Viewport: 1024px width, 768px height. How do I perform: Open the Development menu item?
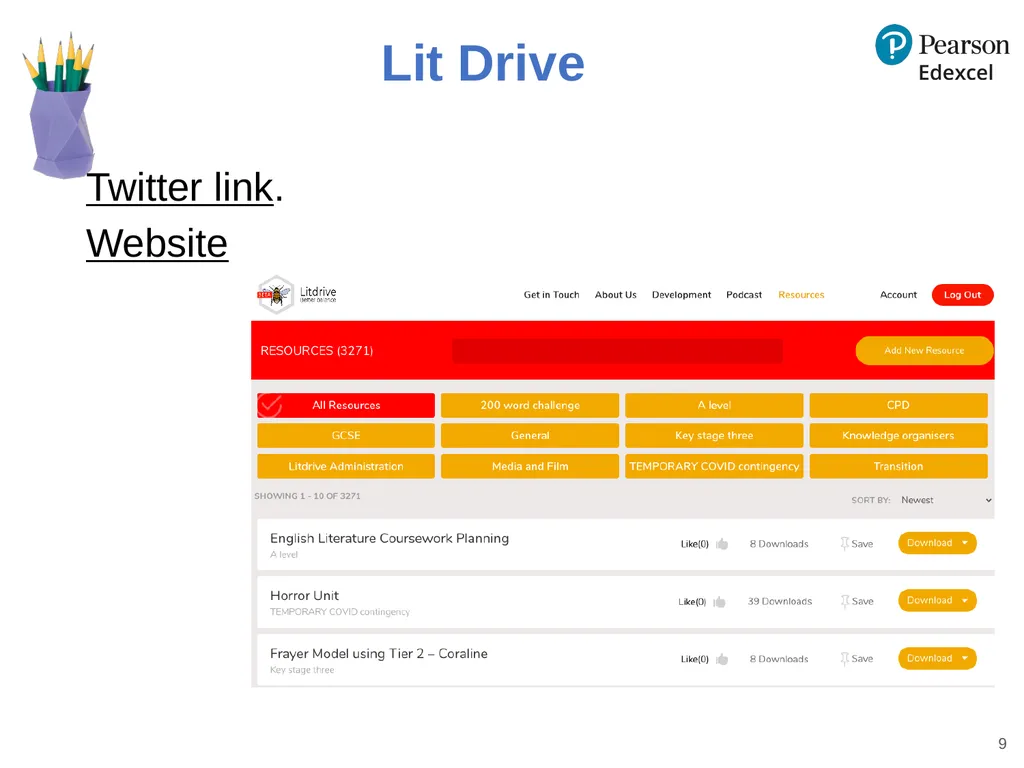coord(681,295)
